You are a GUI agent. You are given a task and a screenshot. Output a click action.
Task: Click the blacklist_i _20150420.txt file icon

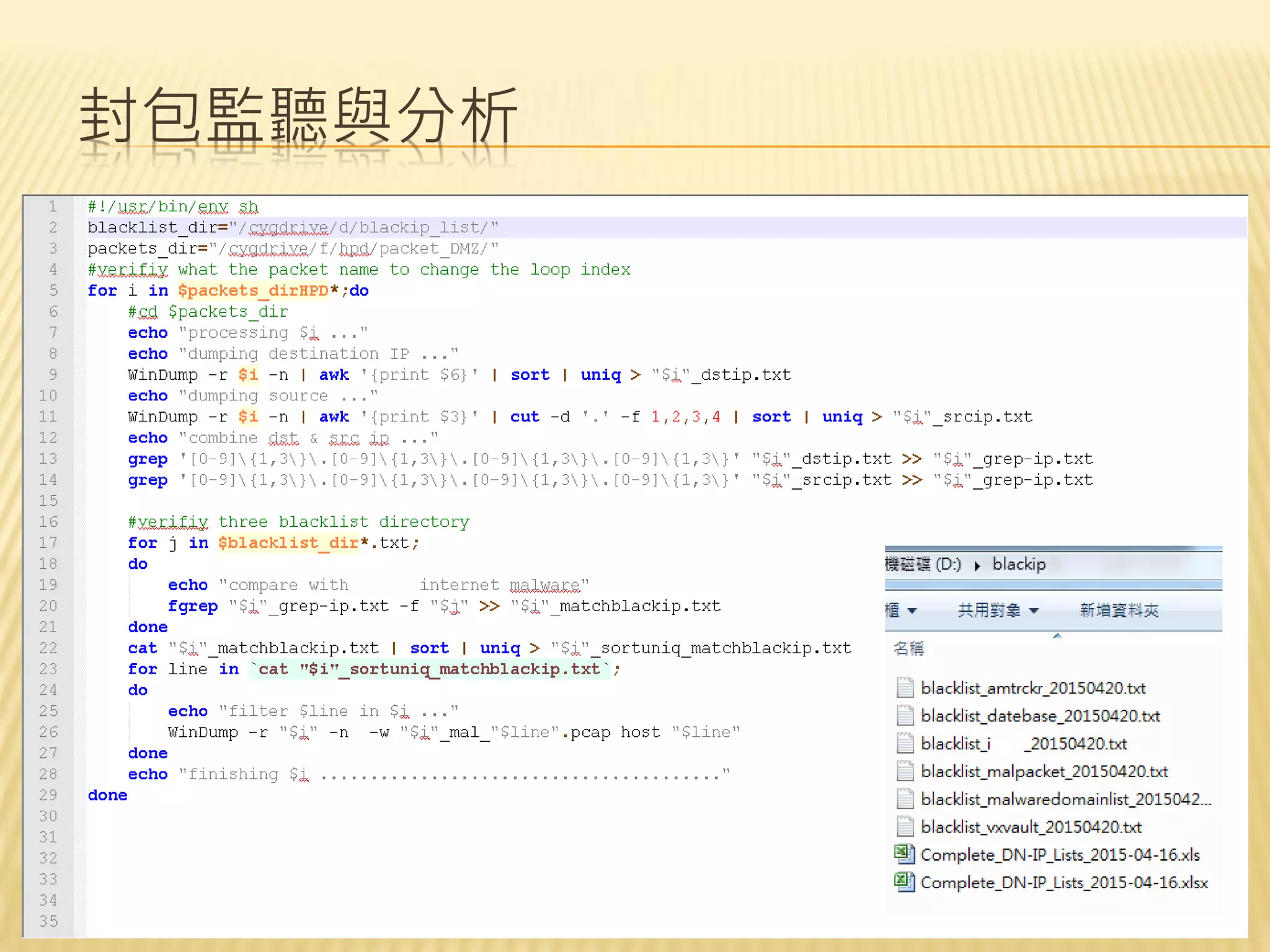point(905,743)
